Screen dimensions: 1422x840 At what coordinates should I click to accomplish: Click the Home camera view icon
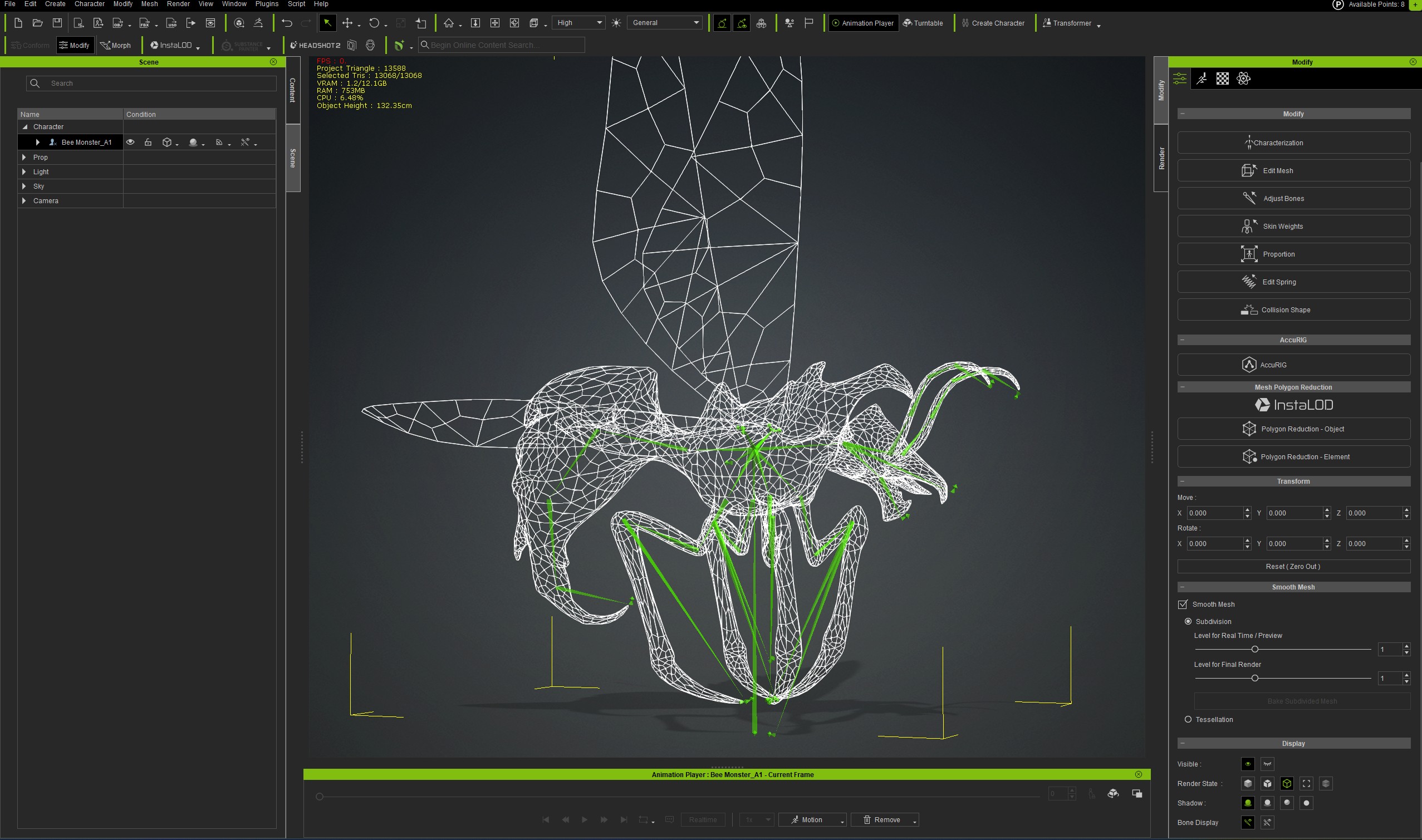(449, 23)
